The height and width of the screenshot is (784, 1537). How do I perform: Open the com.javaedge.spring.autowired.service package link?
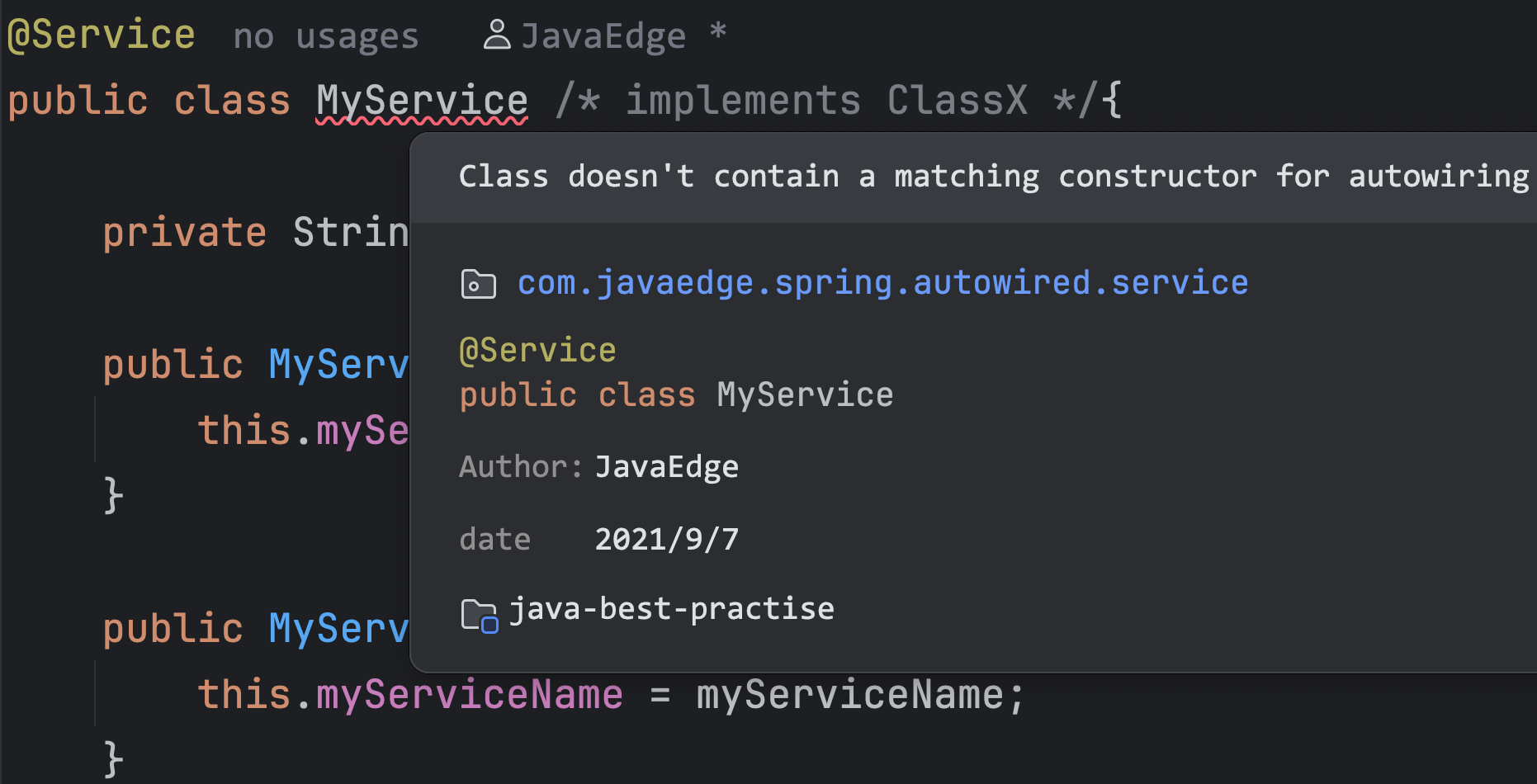tap(882, 283)
